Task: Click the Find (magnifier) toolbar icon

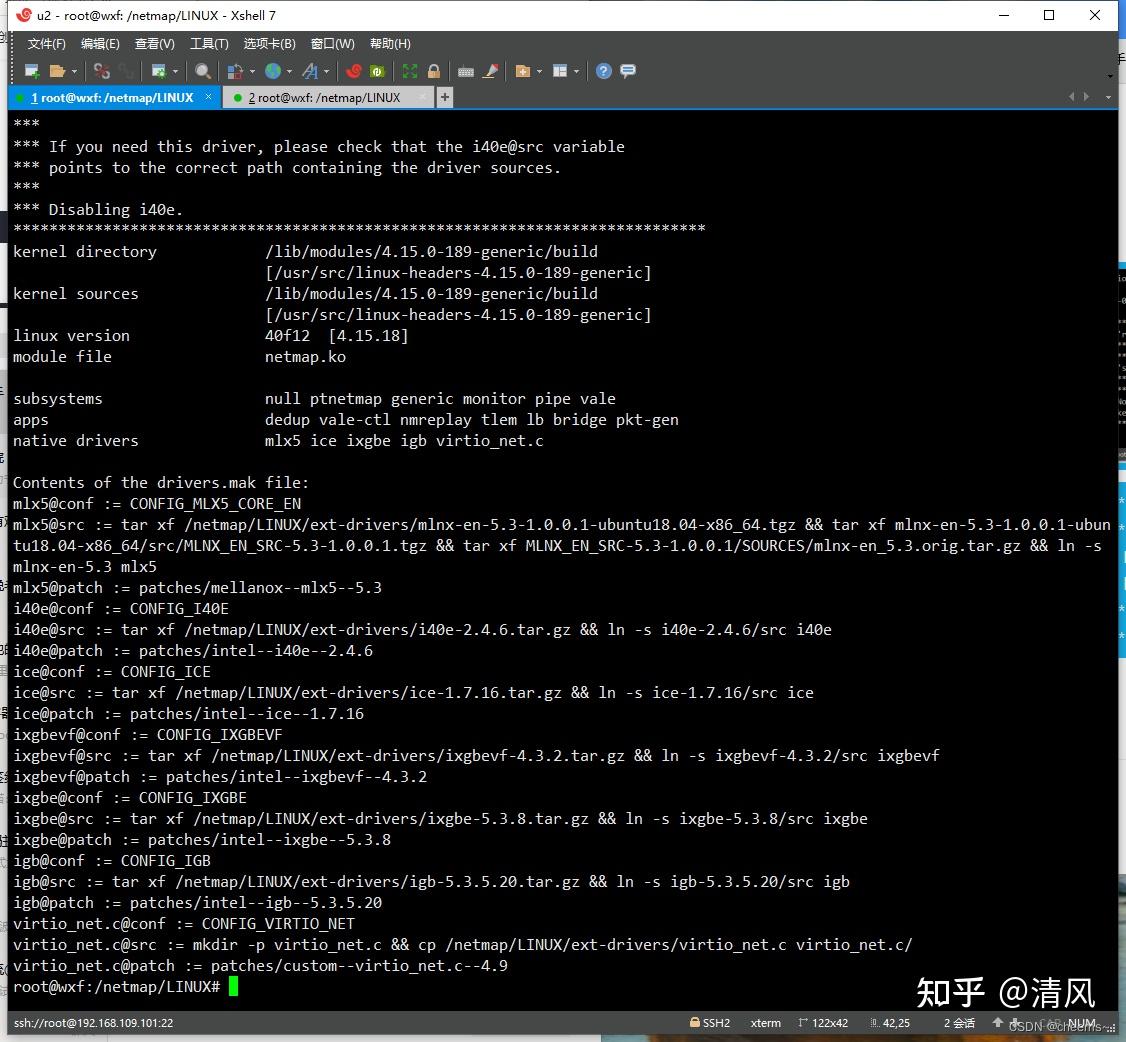Action: pos(200,71)
